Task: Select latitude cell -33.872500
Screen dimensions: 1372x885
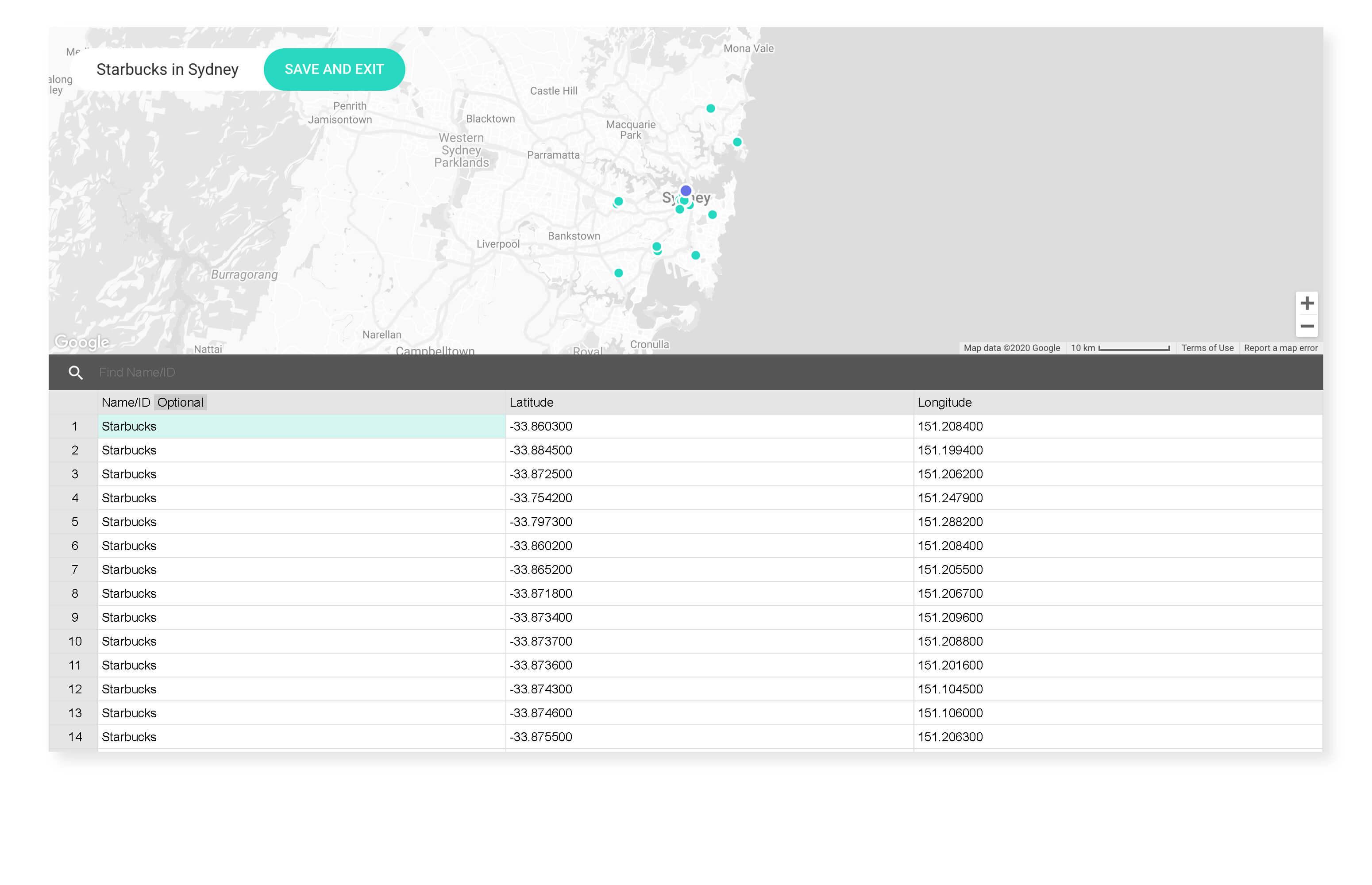Action: point(710,474)
